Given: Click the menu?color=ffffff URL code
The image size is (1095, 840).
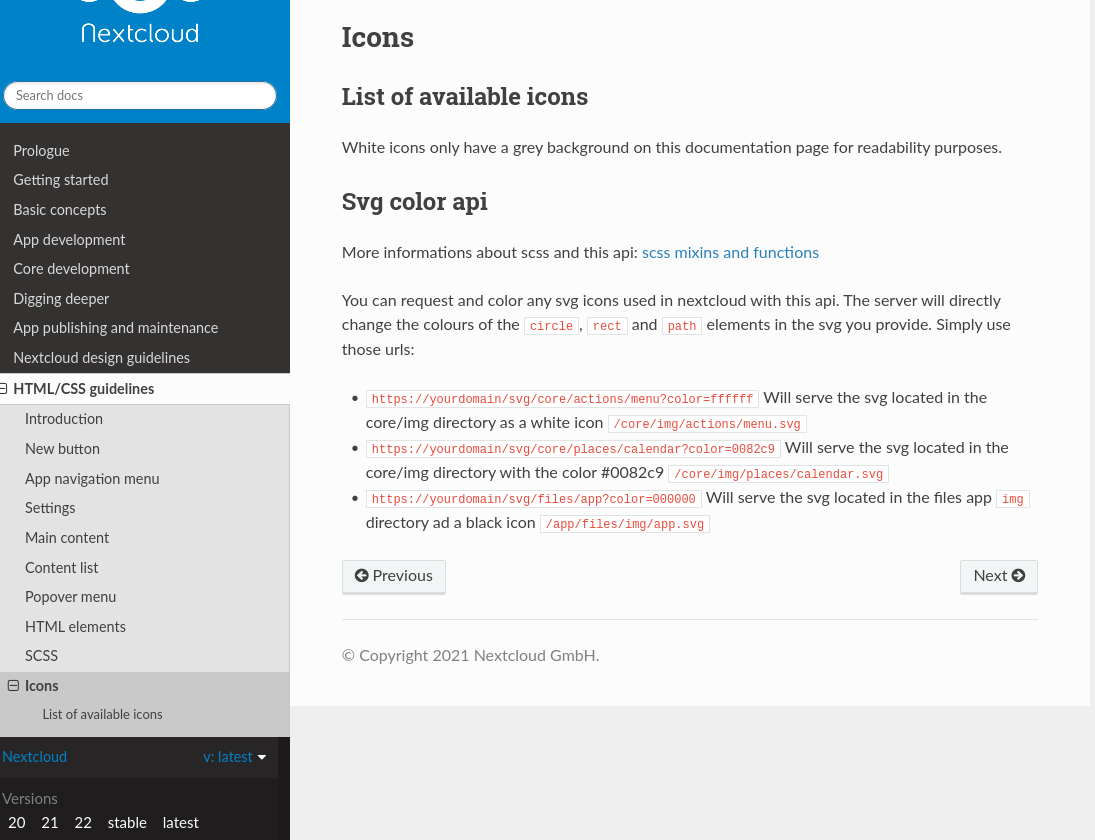Looking at the screenshot, I should click(562, 399).
